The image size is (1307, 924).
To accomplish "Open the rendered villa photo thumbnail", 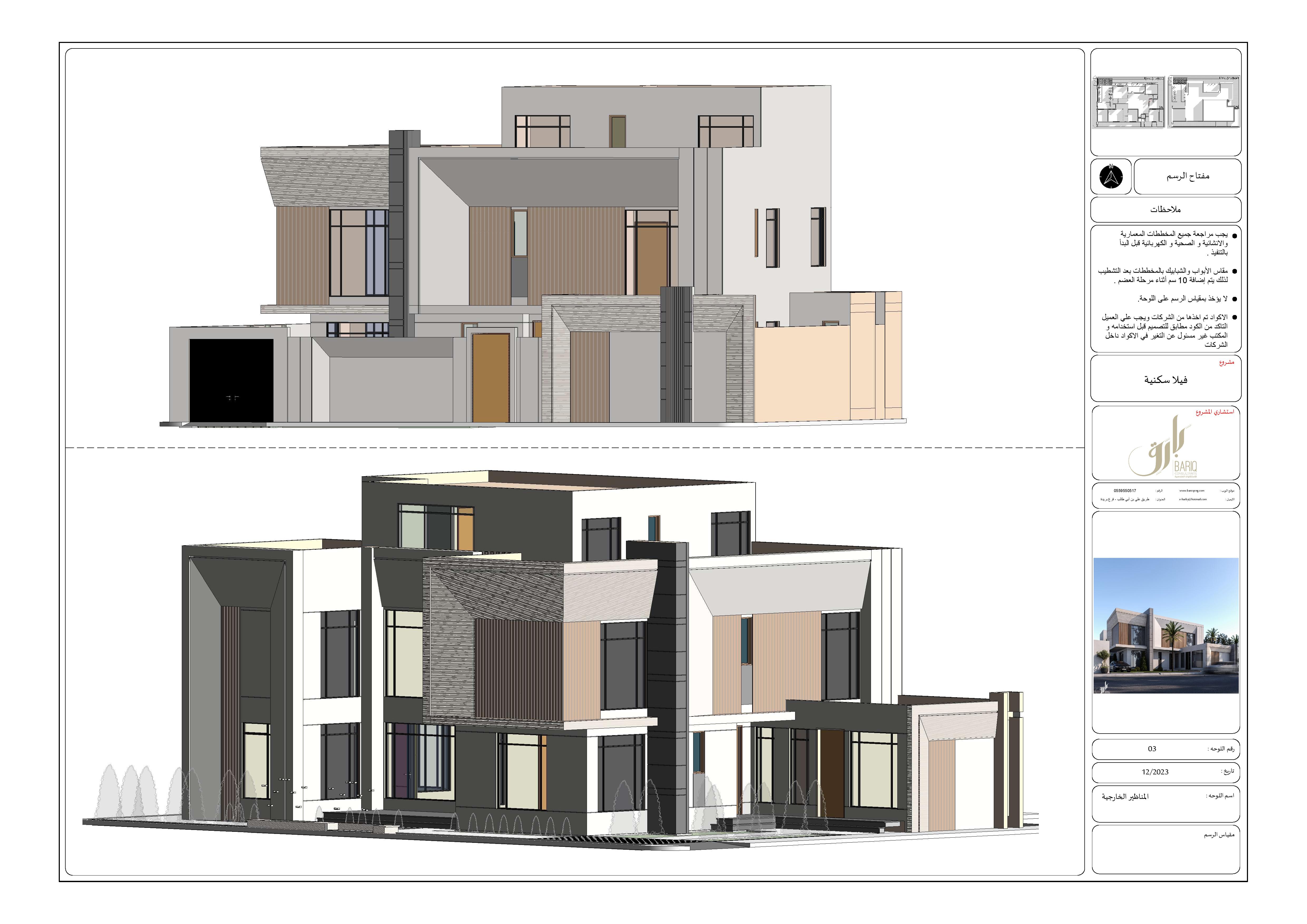I will (1166, 625).
